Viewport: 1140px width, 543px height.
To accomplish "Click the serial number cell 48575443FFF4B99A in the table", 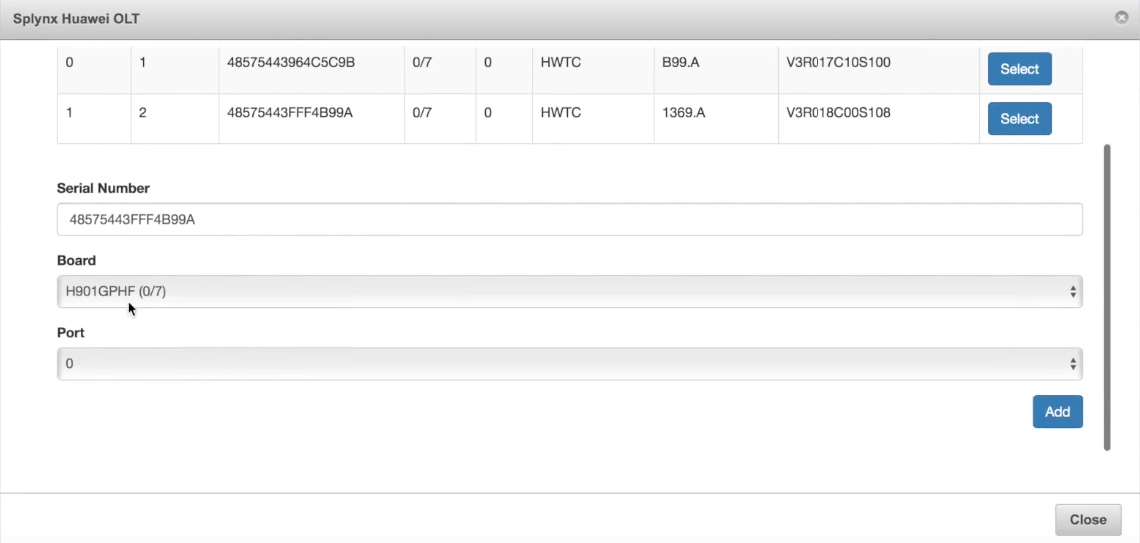I will pos(290,113).
